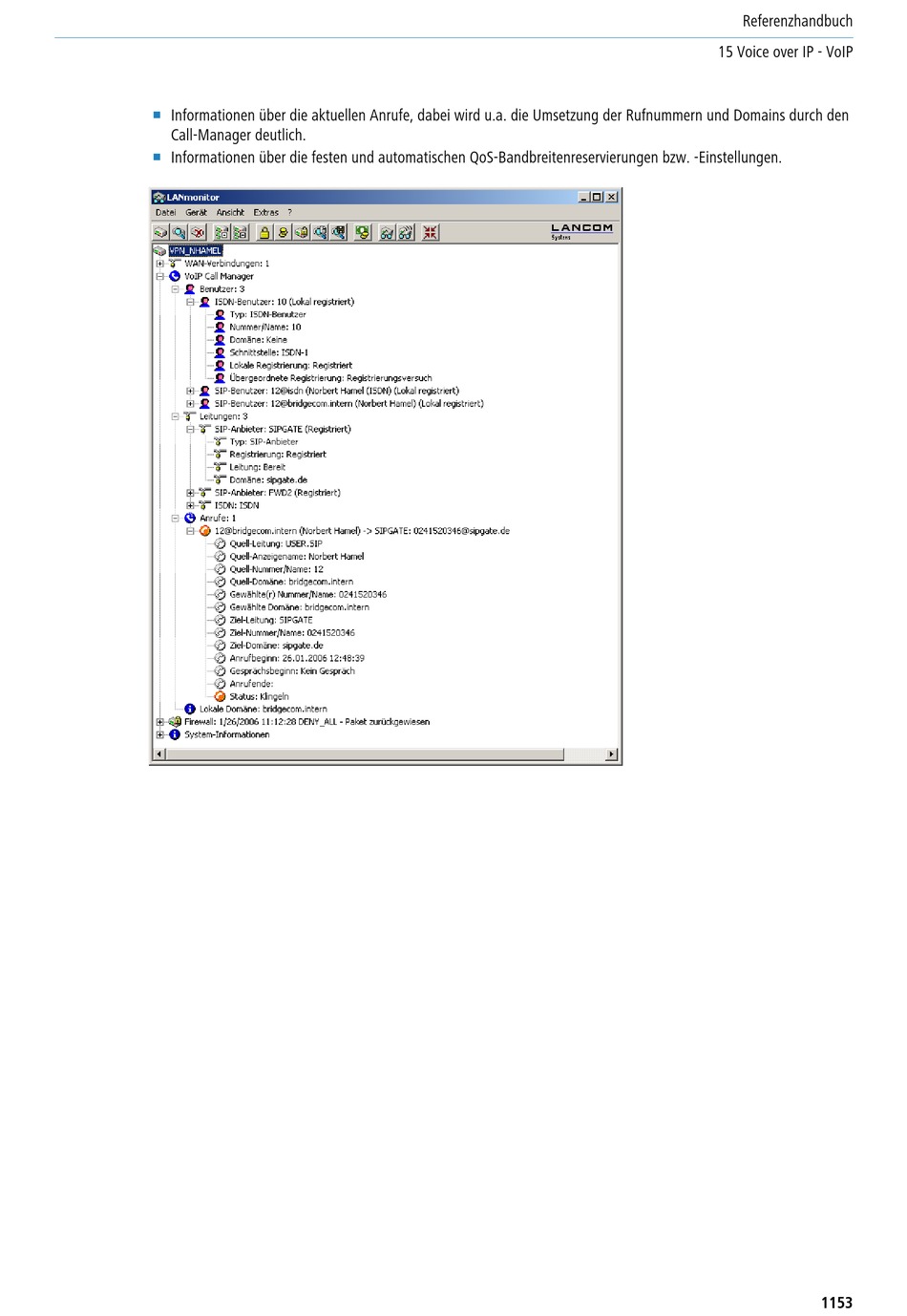Select 'Anrufbeginn: 26.01.2006 12:48:39' row
Image resolution: width=907 pixels, height=1316 pixels.
click(297, 658)
